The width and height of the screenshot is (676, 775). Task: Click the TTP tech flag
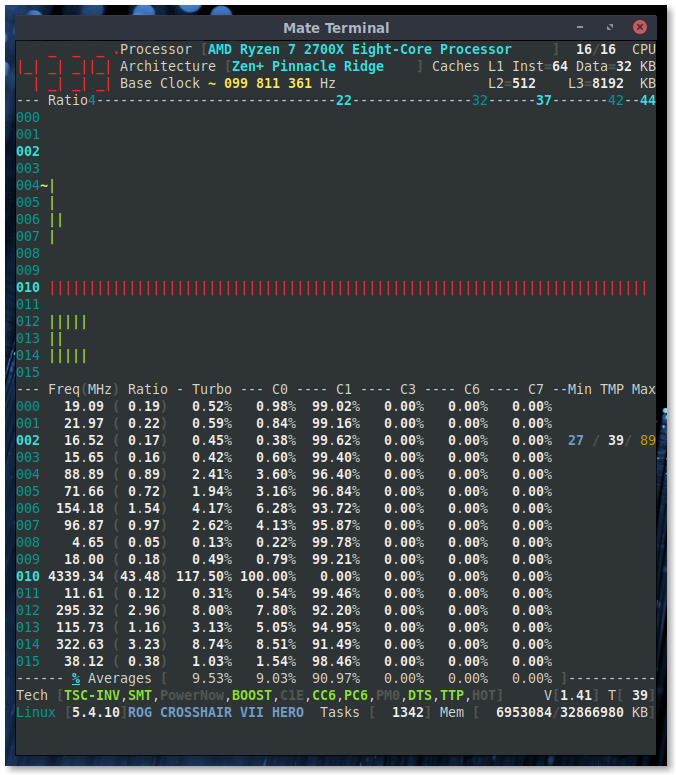pyautogui.click(x=452, y=695)
